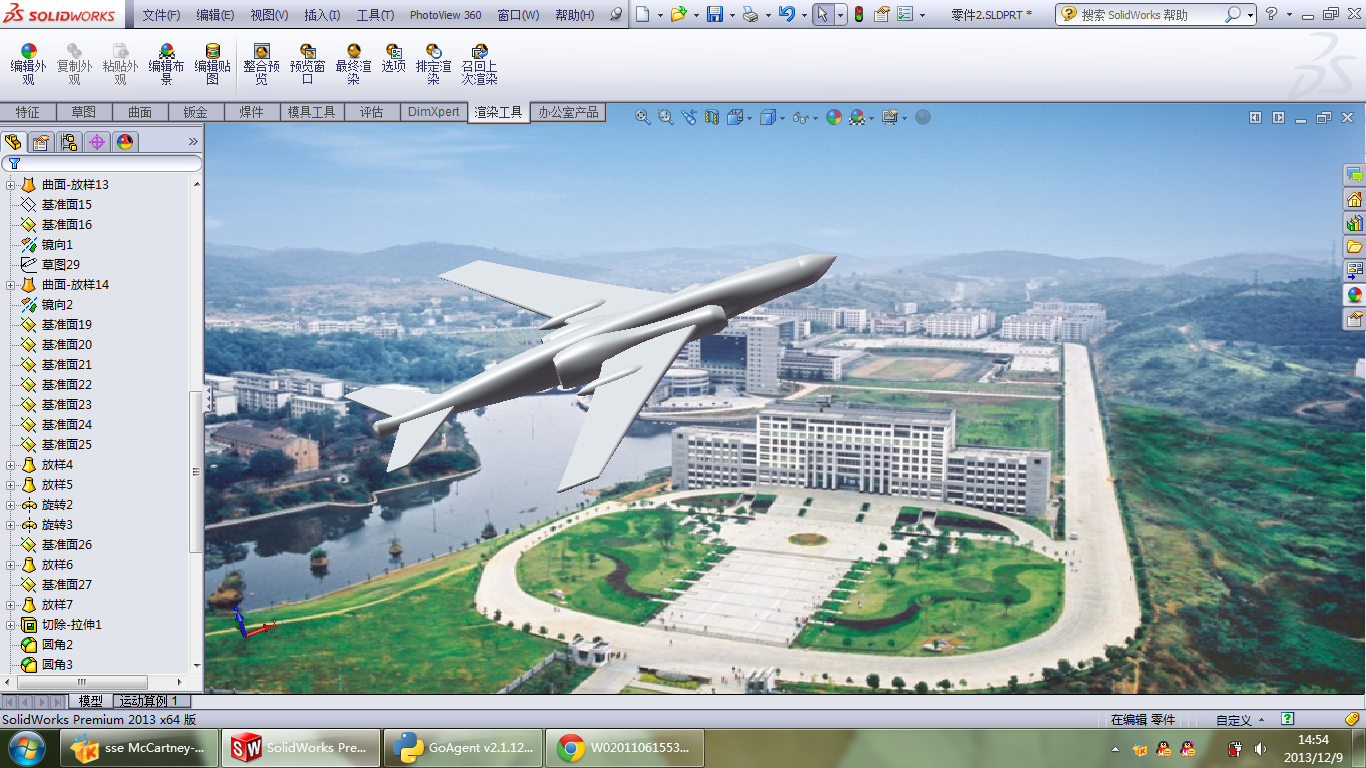Image resolution: width=1366 pixels, height=768 pixels.
Task: Open the File Explorer folder in task pane
Action: (x=1354, y=246)
